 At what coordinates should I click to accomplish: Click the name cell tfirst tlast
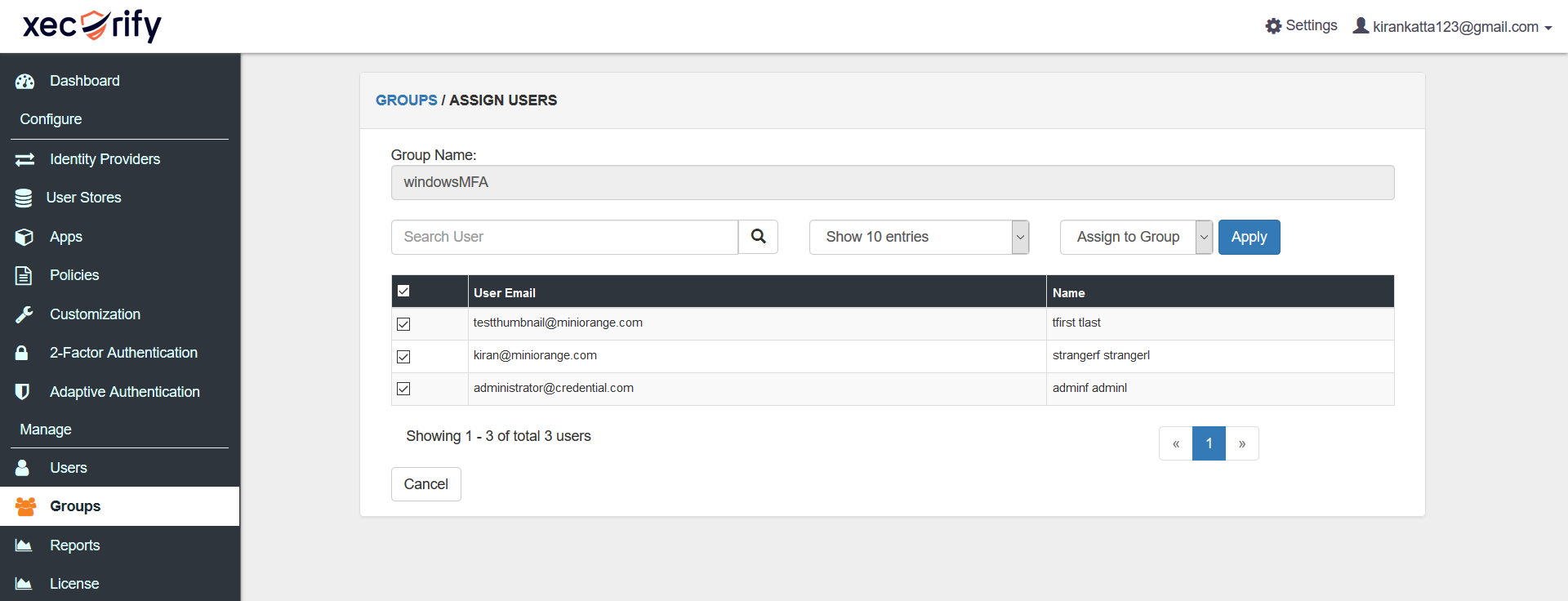[1221, 323]
